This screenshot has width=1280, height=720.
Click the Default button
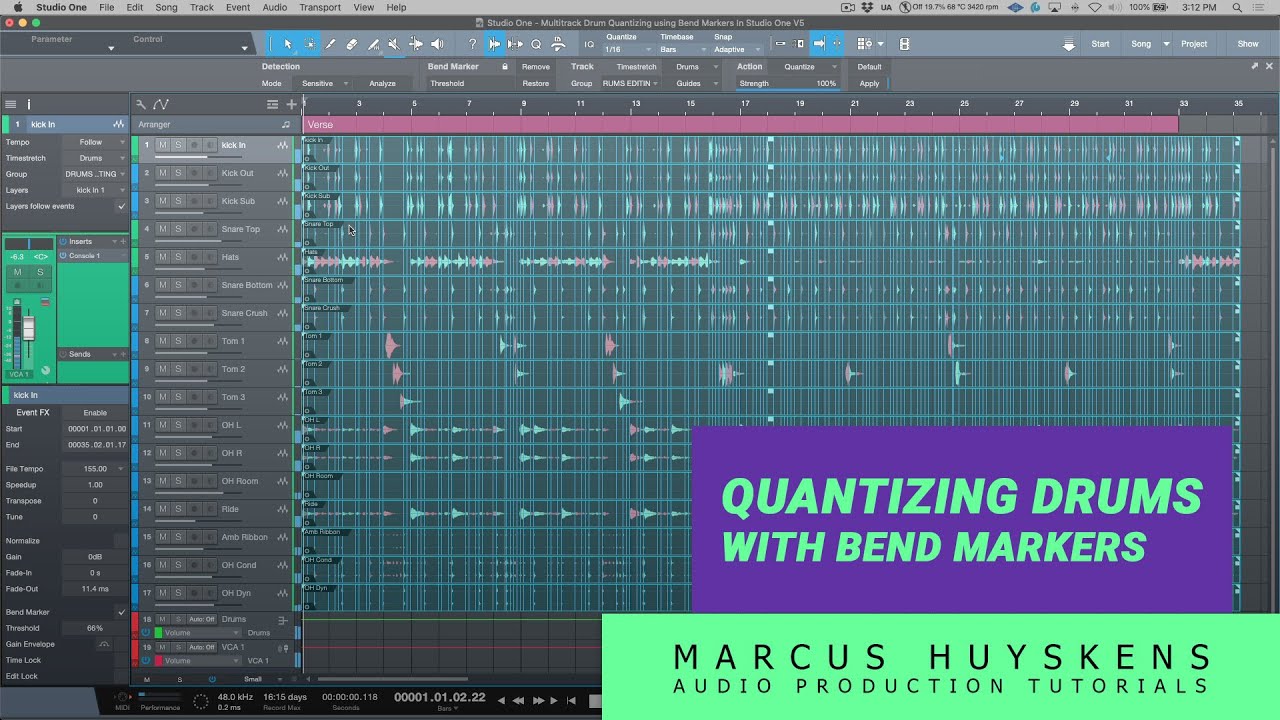(869, 67)
